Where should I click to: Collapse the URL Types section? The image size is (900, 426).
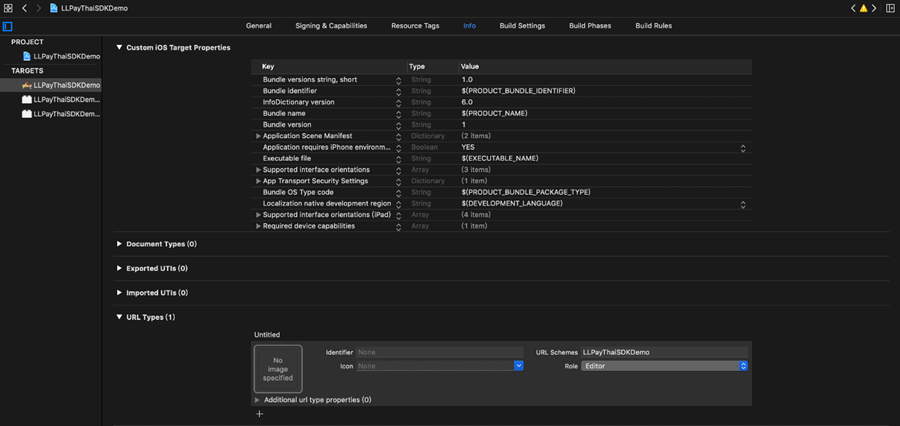(x=119, y=317)
